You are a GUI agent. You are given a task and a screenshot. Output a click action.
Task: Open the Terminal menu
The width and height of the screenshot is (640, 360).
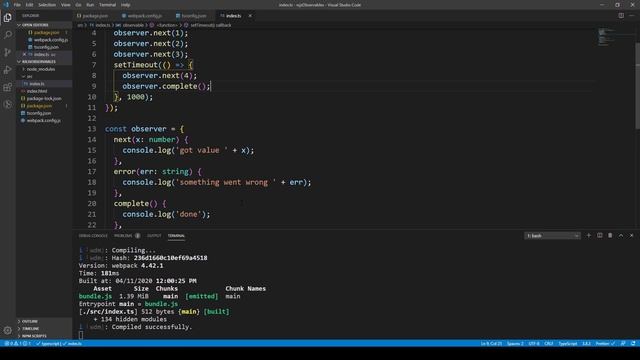pos(107,5)
